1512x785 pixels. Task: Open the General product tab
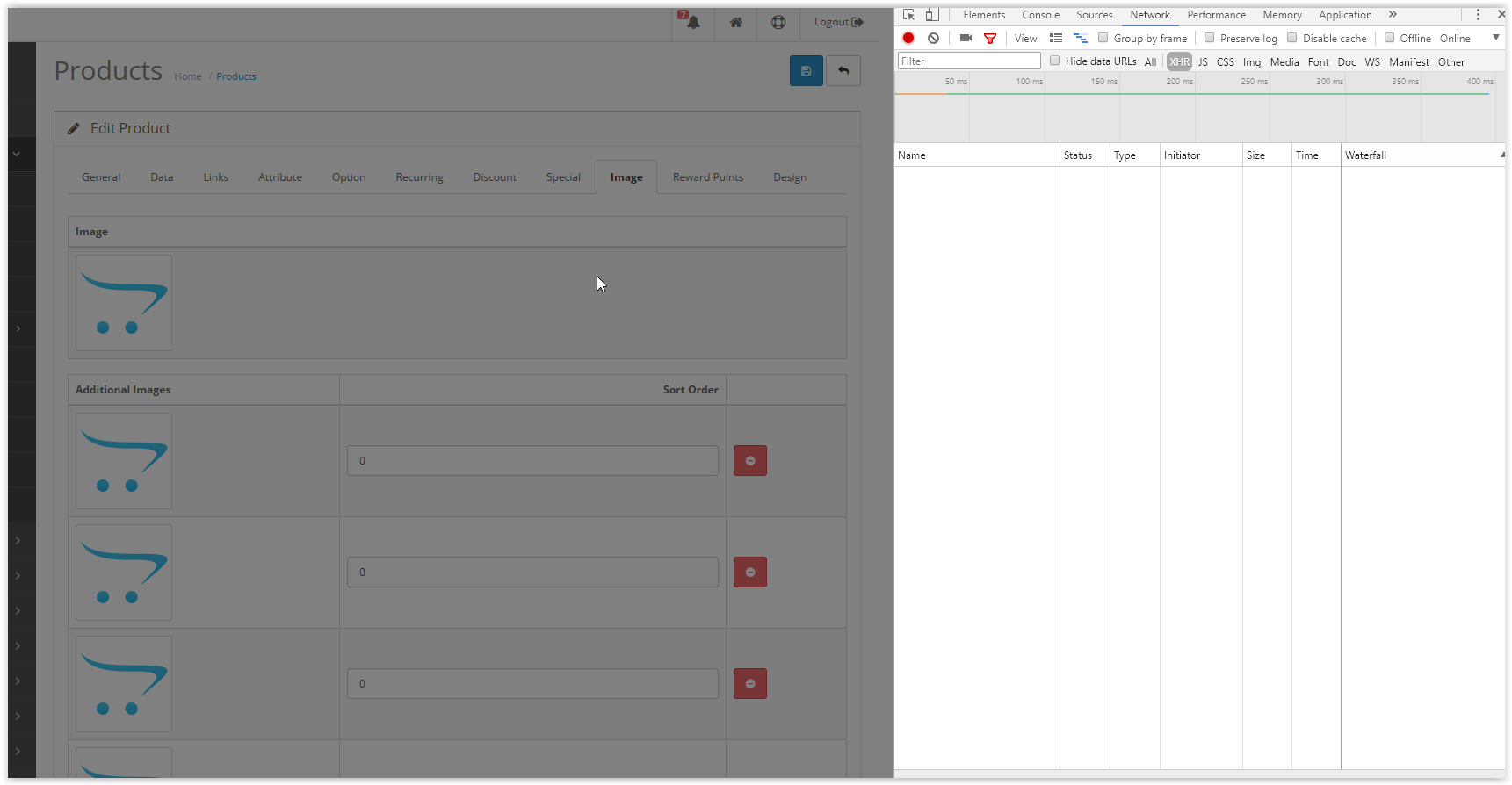pyautogui.click(x=101, y=177)
